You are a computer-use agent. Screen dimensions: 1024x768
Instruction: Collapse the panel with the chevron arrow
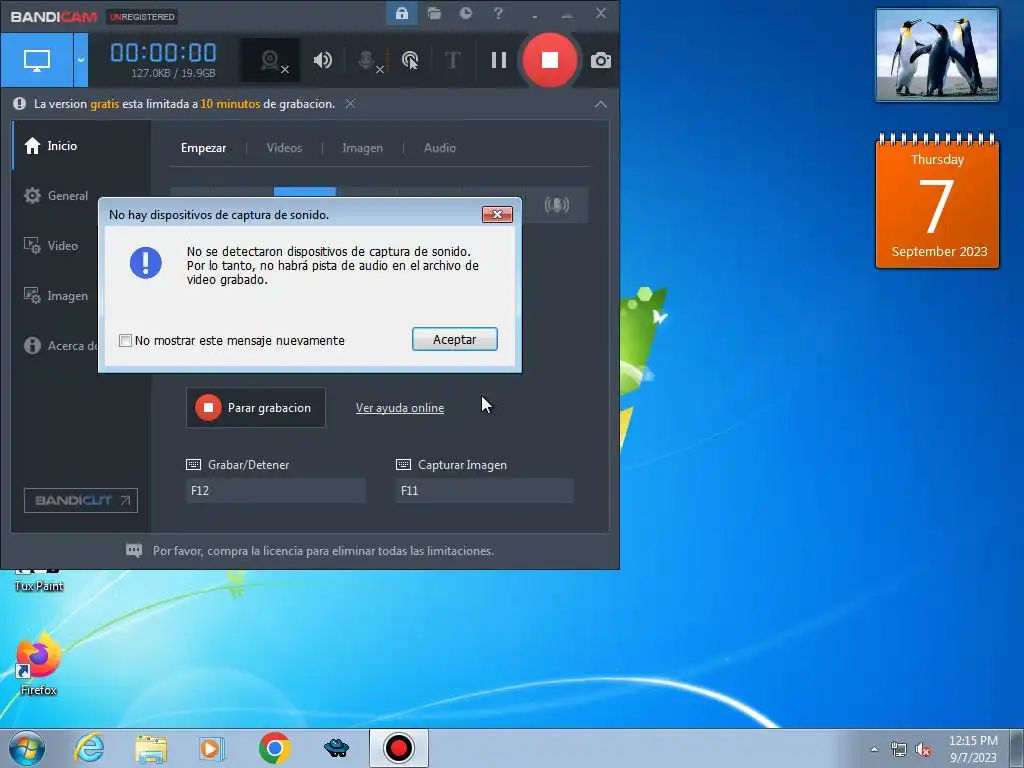pyautogui.click(x=601, y=104)
